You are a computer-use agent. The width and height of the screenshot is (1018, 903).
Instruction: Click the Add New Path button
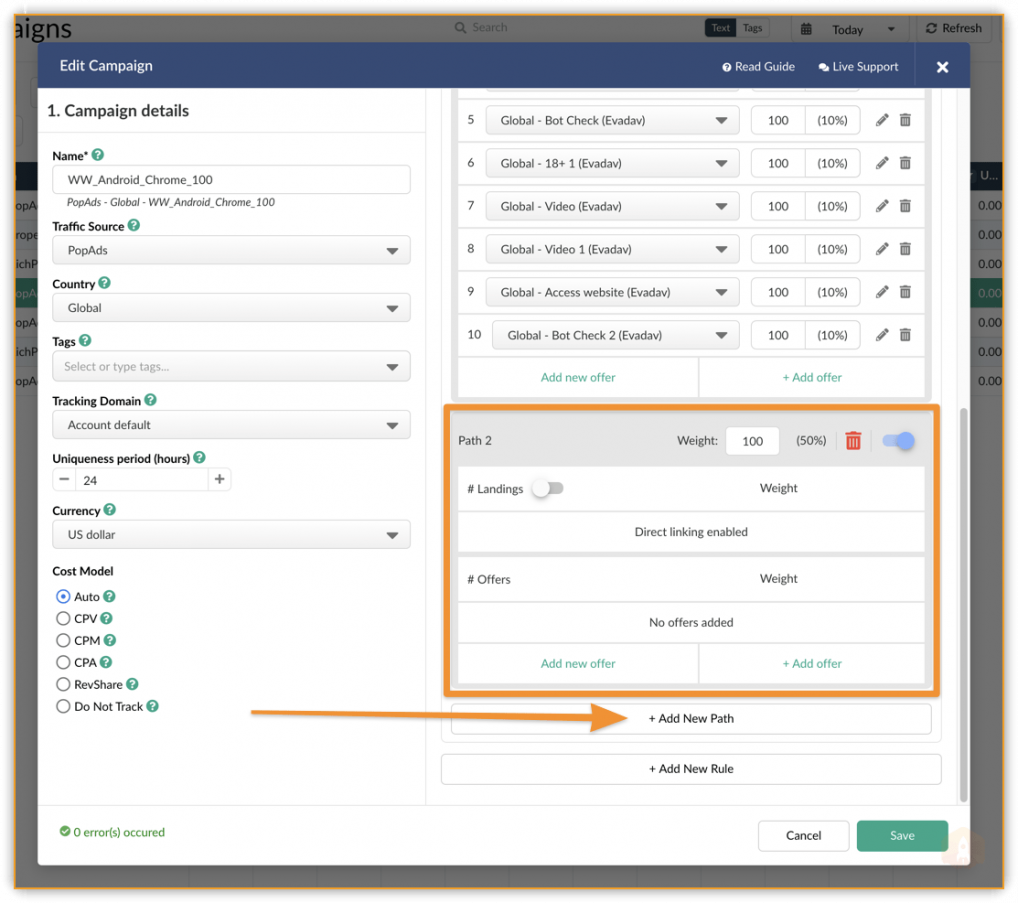click(x=690, y=719)
